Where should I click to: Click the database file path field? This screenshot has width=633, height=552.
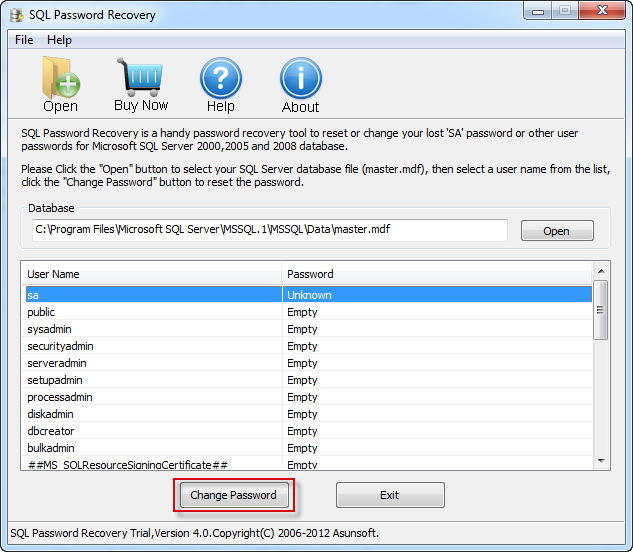click(270, 230)
